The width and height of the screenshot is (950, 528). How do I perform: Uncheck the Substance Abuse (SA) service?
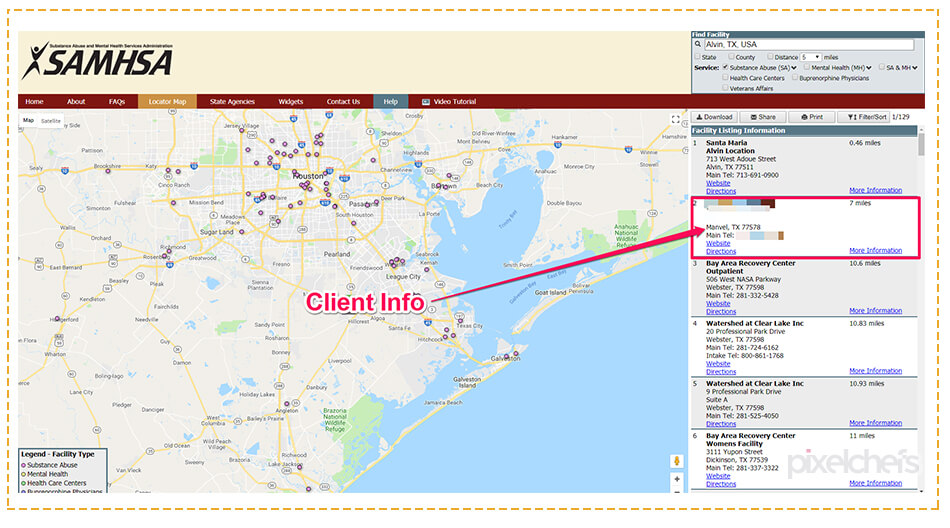[x=725, y=67]
